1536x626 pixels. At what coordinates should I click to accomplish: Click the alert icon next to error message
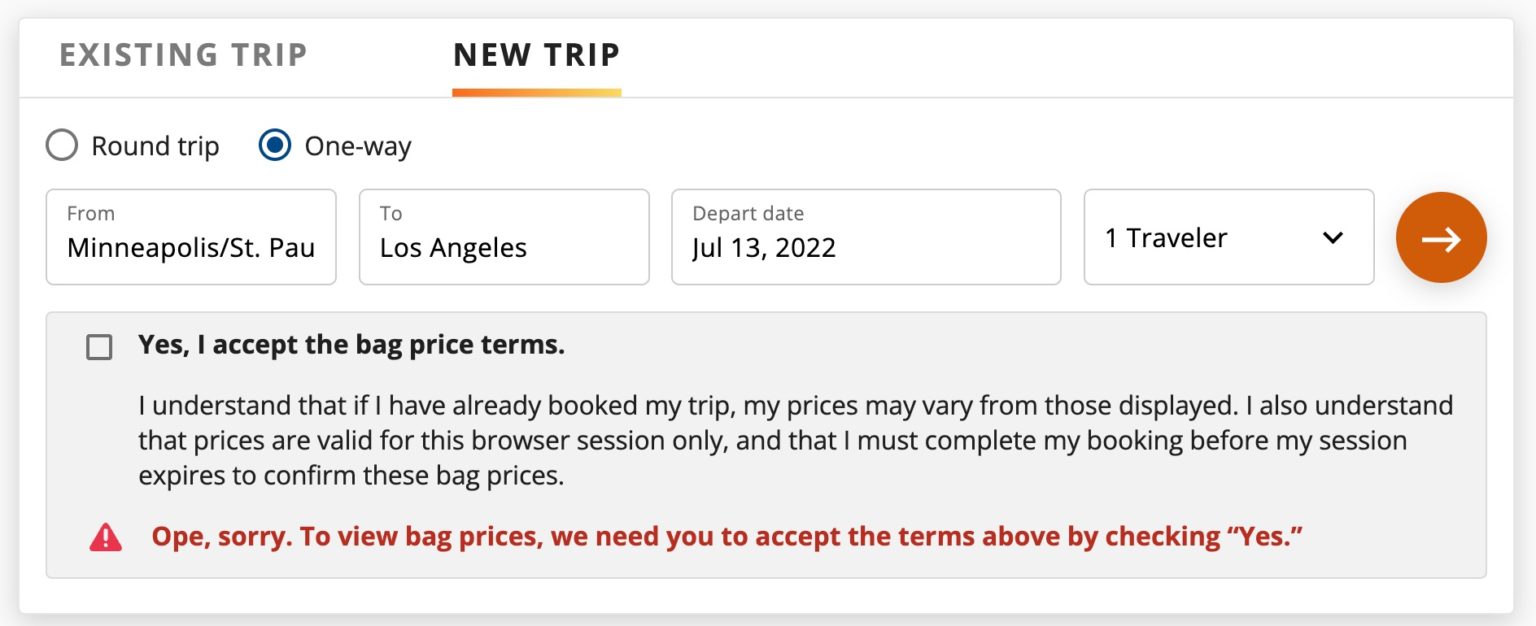click(x=104, y=537)
